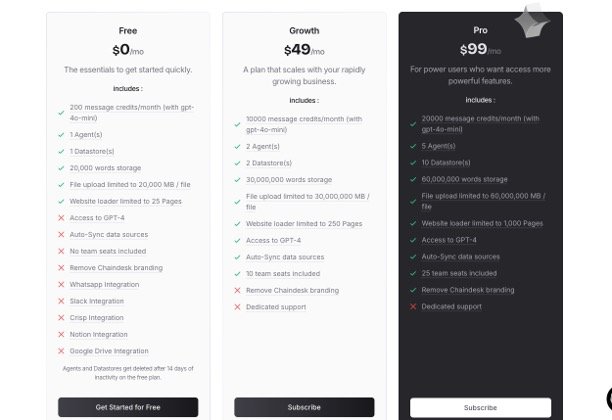This screenshot has width=612, height=420.
Task: Click the red X next to Slack Integration
Action: [x=62, y=301]
